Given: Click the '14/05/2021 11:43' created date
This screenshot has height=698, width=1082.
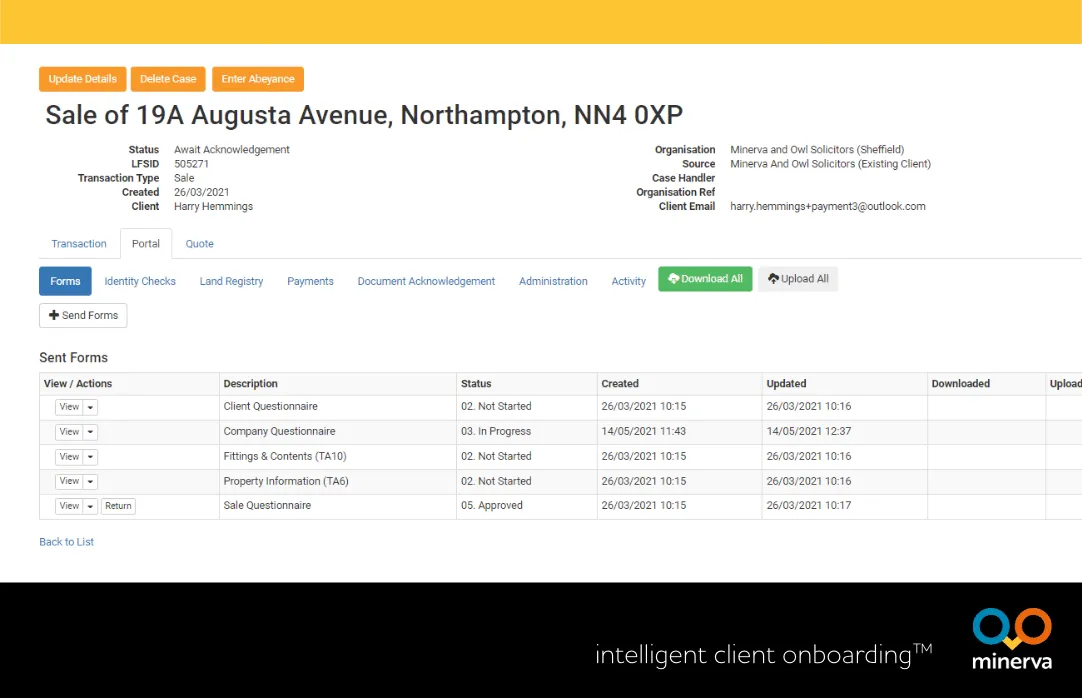Looking at the screenshot, I should point(644,431).
